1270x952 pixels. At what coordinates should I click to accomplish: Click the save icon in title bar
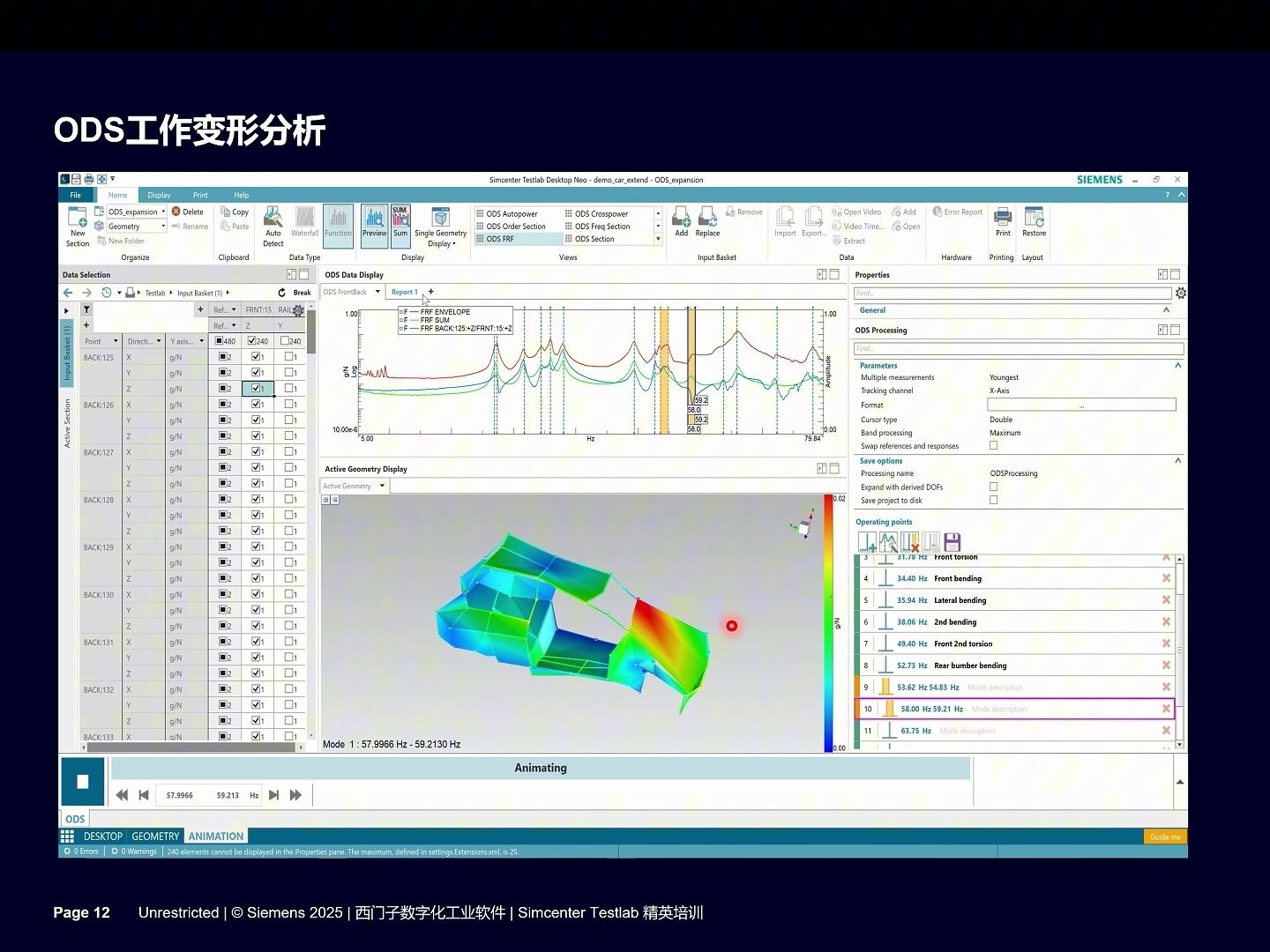pos(77,180)
